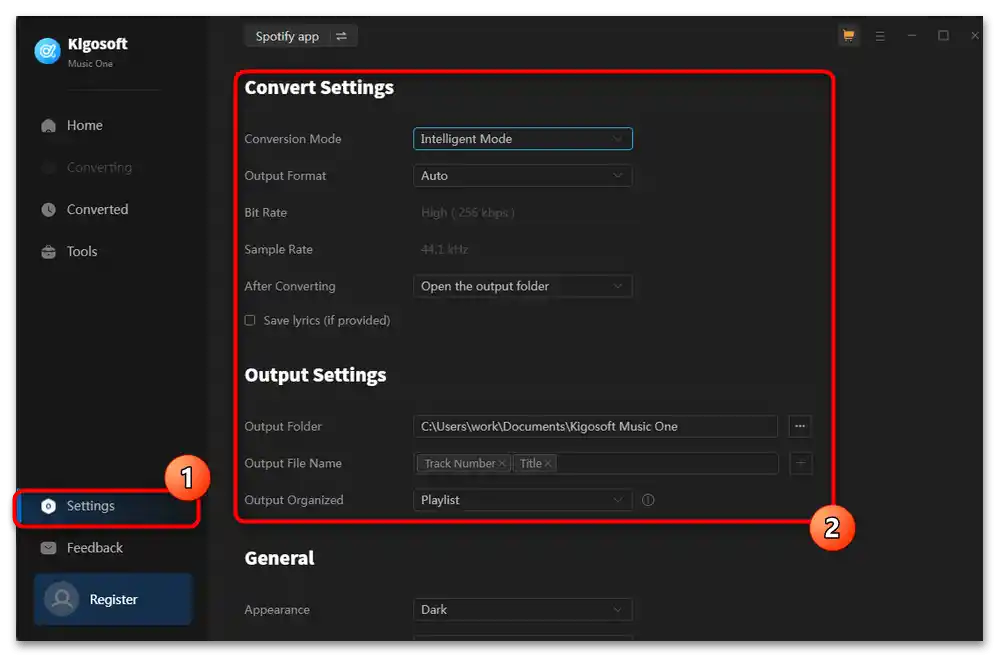Click the Output Organized info icon

[x=648, y=500]
